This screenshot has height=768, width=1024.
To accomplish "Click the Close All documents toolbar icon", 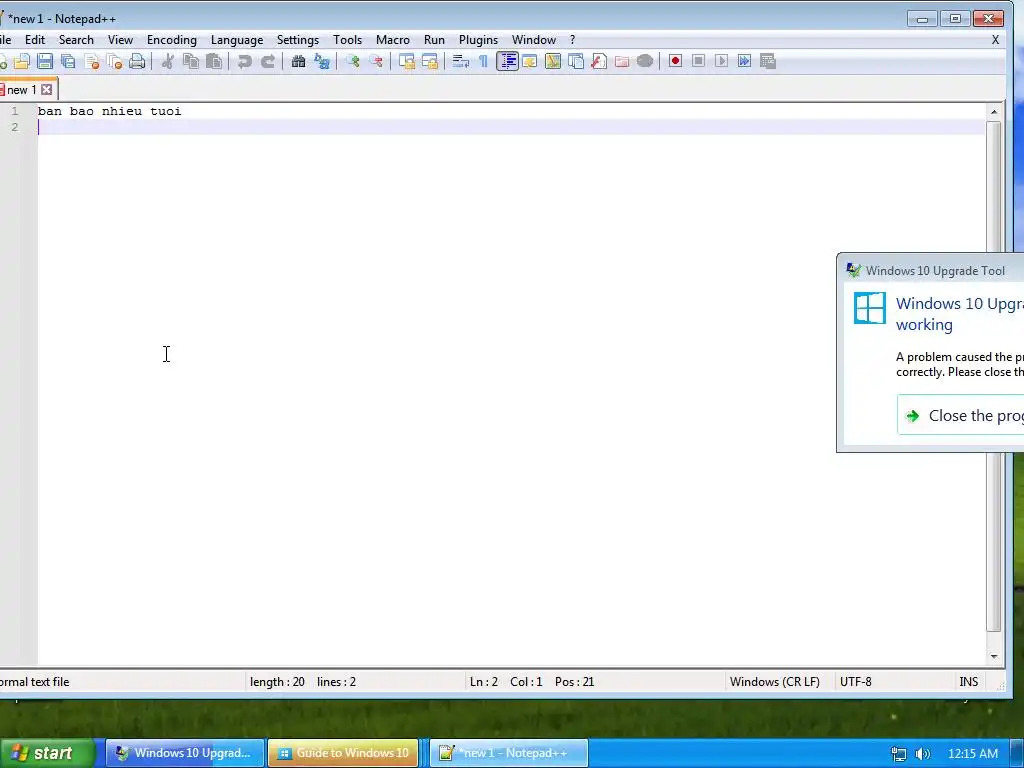I will tap(114, 61).
